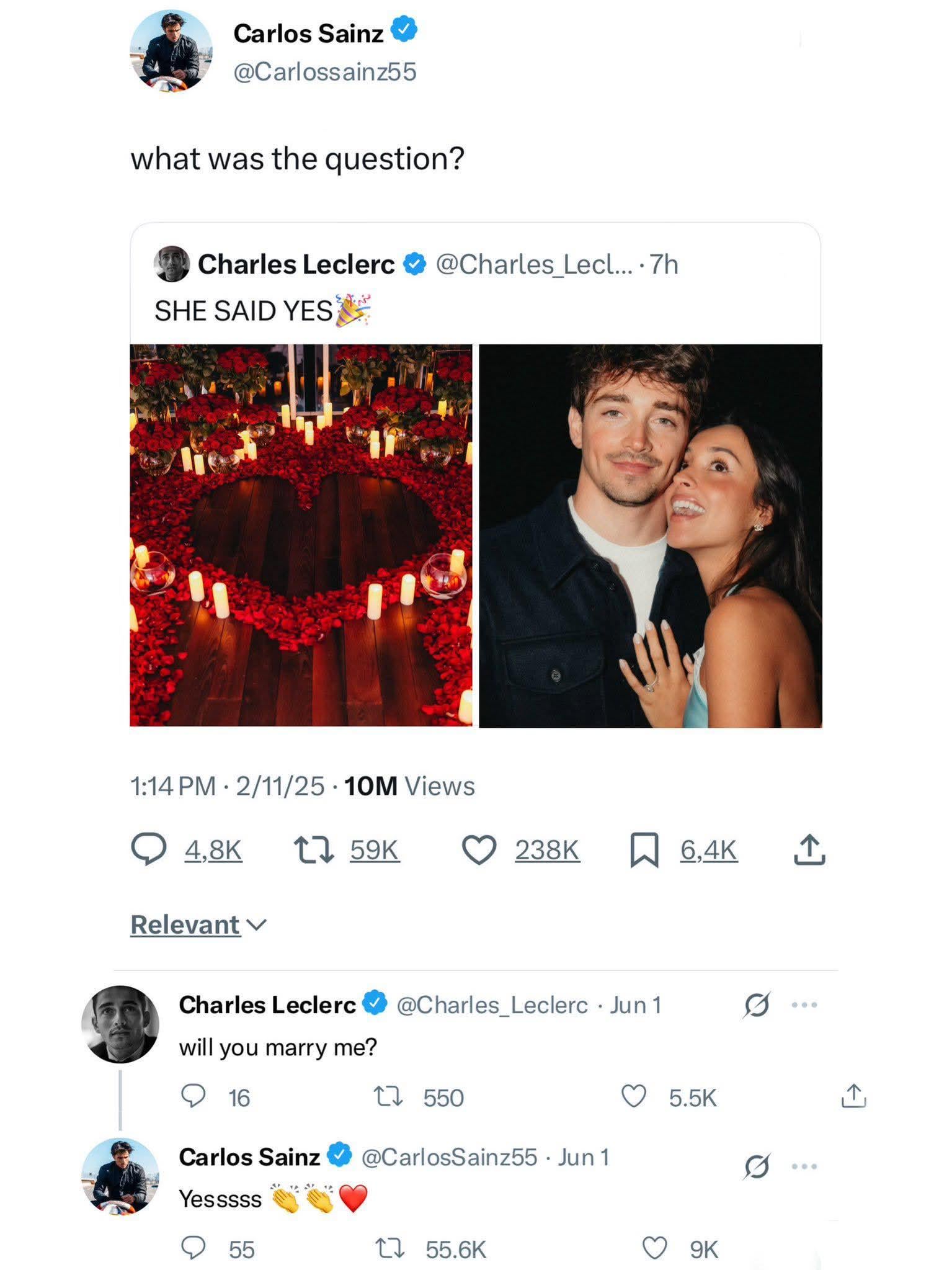Image resolution: width=952 pixels, height=1270 pixels.
Task: Share Charles Leclerc's reply via share icon
Action: (853, 1096)
